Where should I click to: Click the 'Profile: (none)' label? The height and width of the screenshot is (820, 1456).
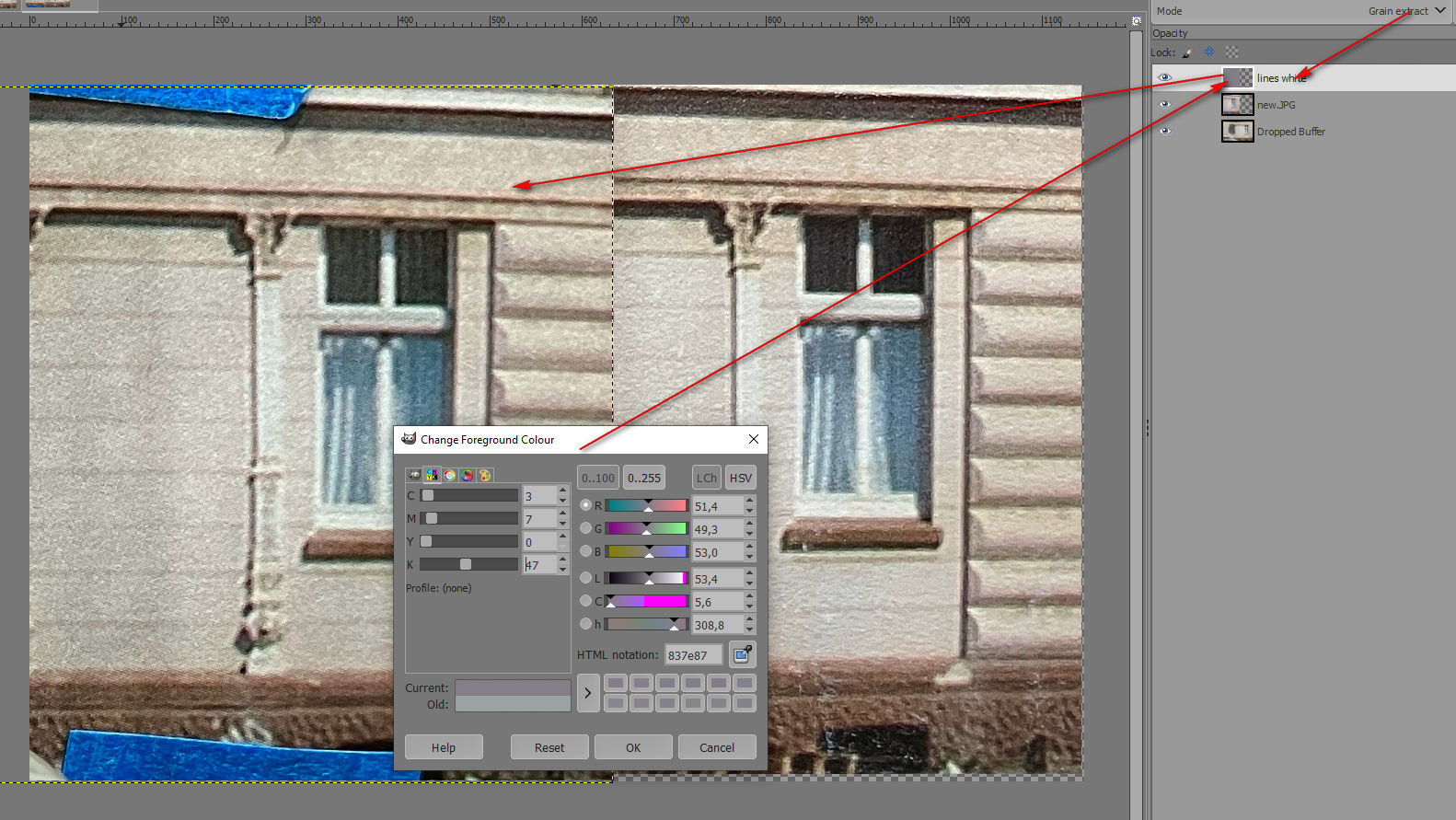tap(438, 588)
